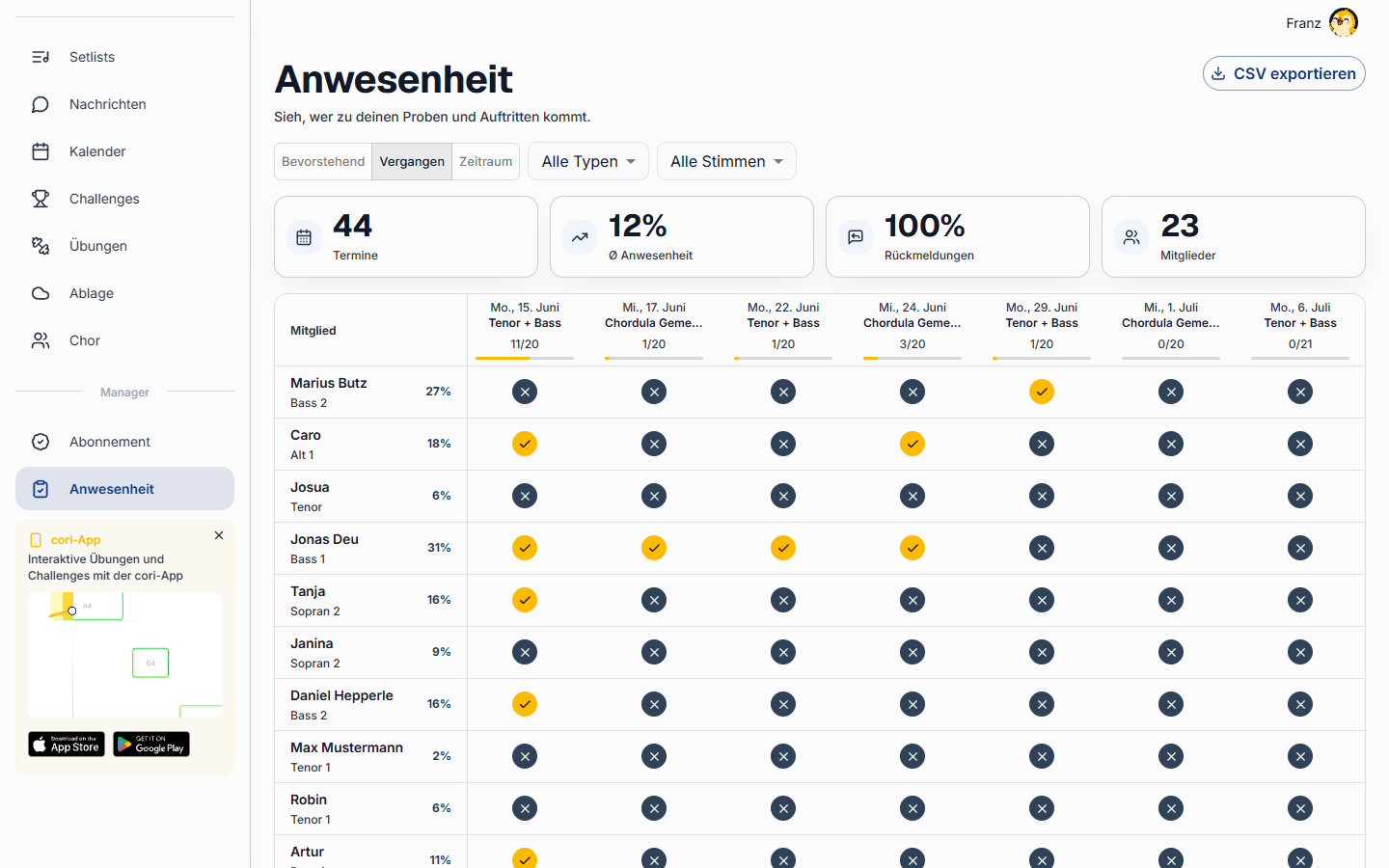Click the Mo., 15. Juni attendance progress bar
The width and height of the screenshot is (1389, 868).
click(x=525, y=358)
